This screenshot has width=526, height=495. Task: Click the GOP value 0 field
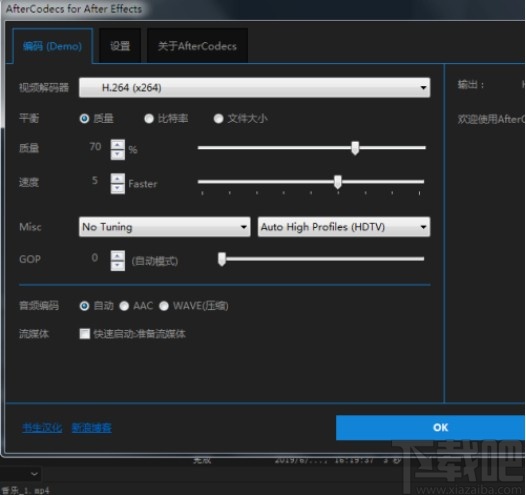95,258
